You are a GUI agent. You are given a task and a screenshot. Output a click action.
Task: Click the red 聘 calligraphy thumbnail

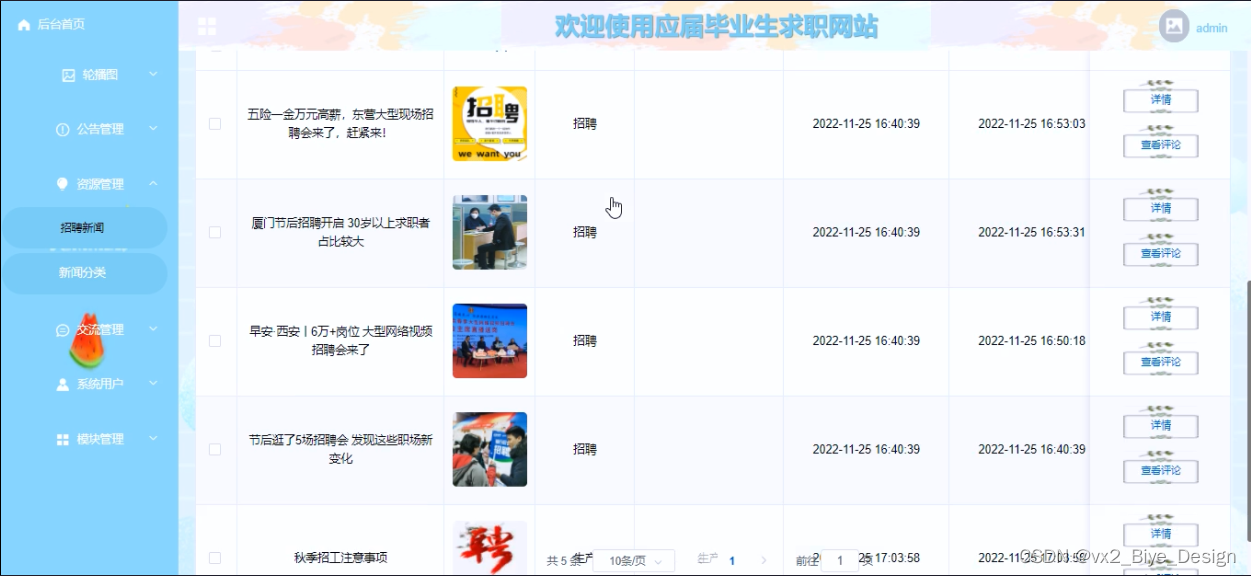(x=490, y=548)
